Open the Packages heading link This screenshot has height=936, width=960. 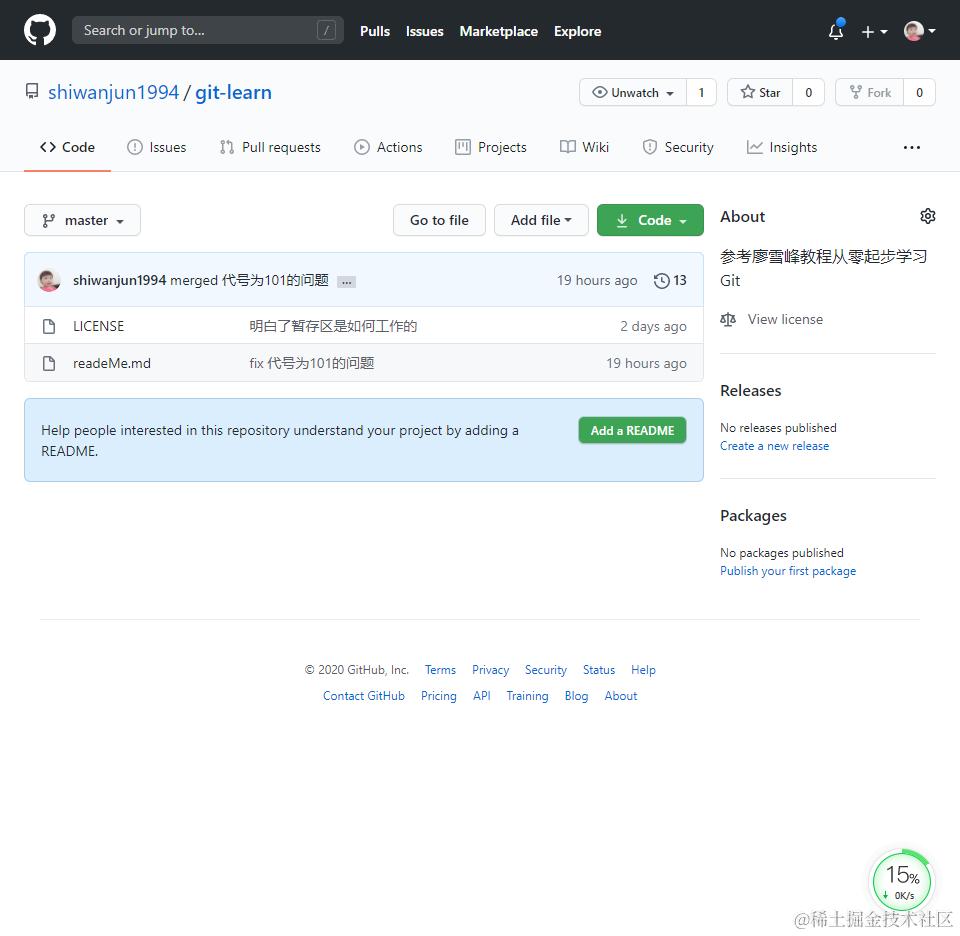(753, 516)
